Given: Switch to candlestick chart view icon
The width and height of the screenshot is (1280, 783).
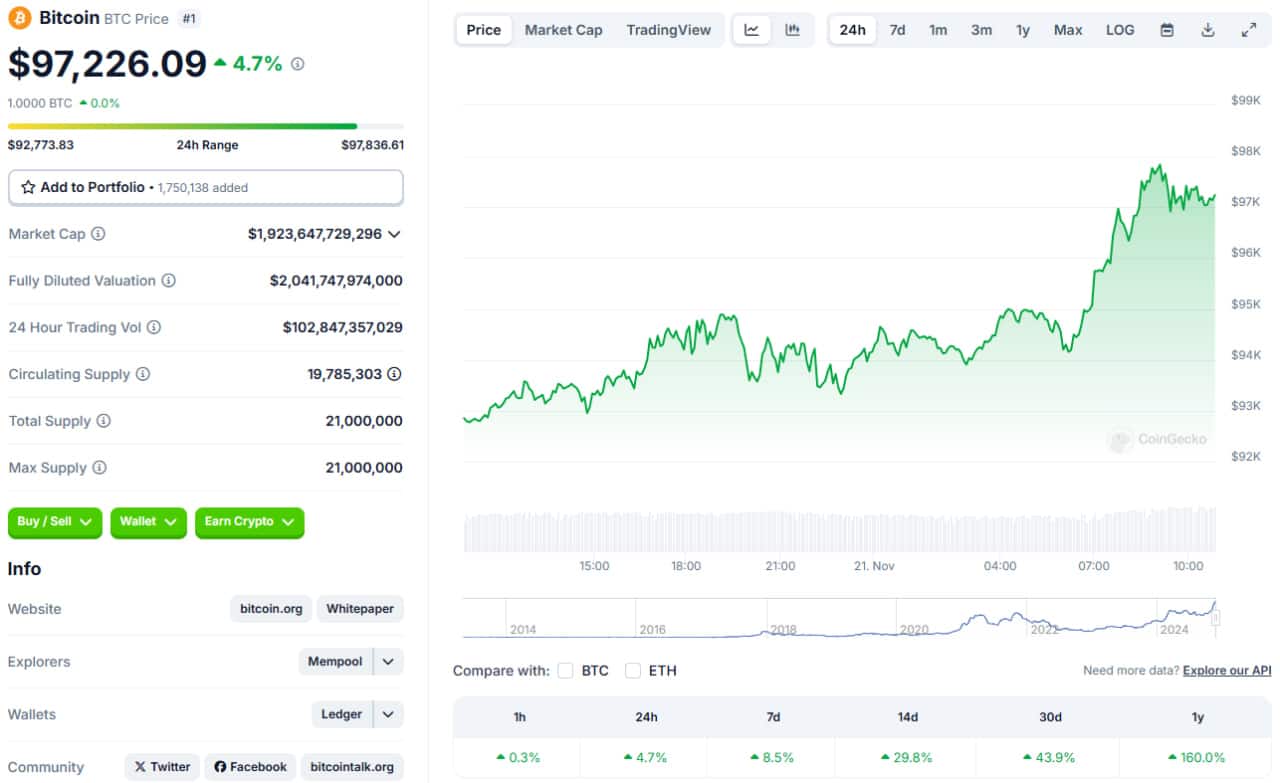Looking at the screenshot, I should click(x=793, y=30).
